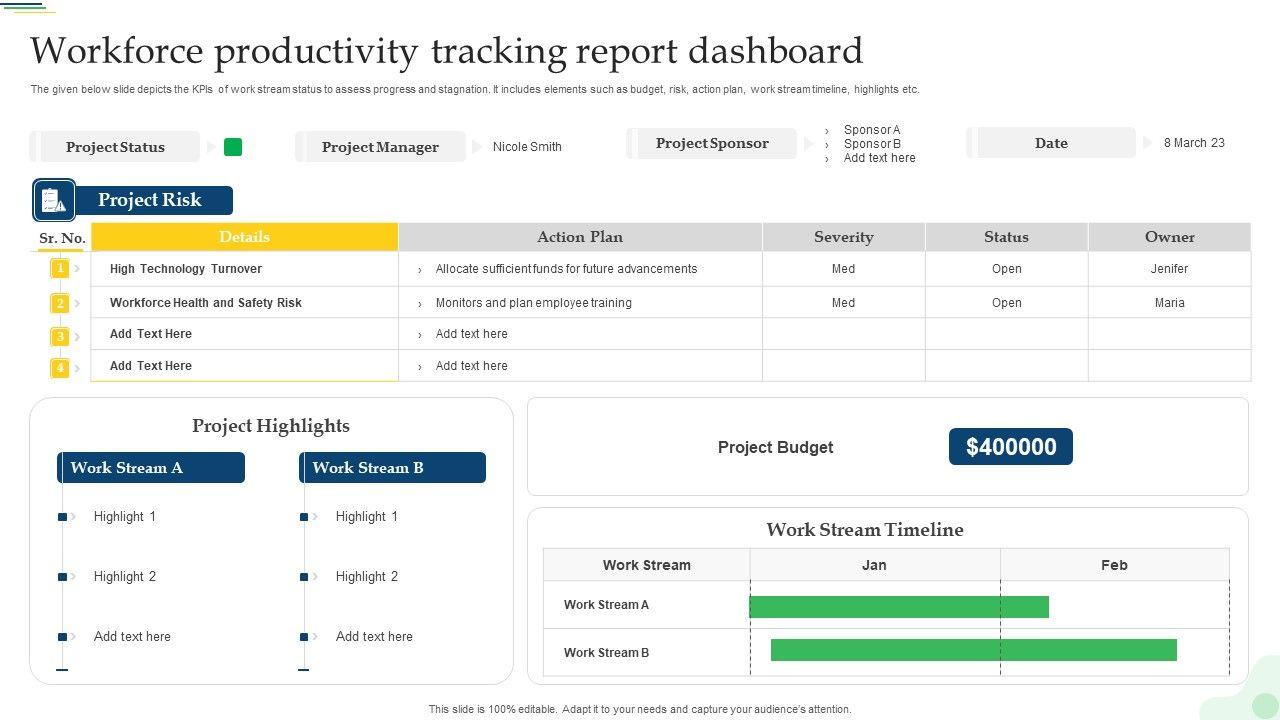This screenshot has width=1280, height=720.
Task: Click the Owner column header
Action: point(1170,237)
